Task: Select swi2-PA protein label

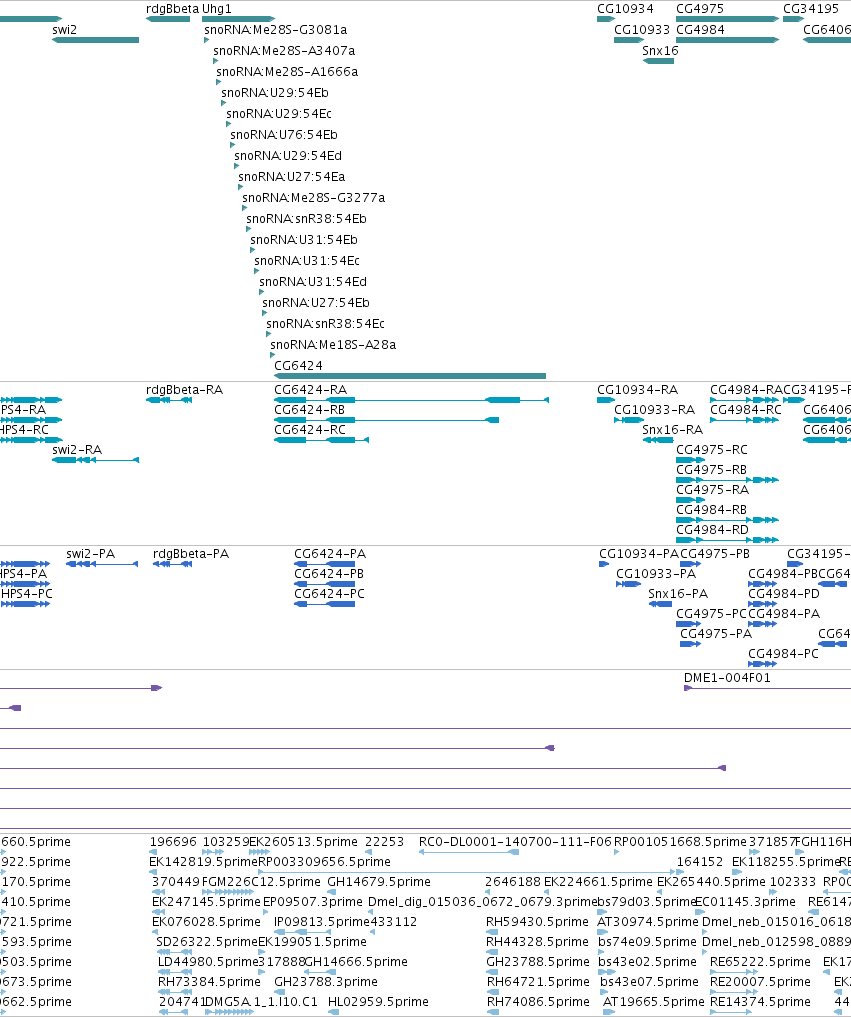Action: 90,554
